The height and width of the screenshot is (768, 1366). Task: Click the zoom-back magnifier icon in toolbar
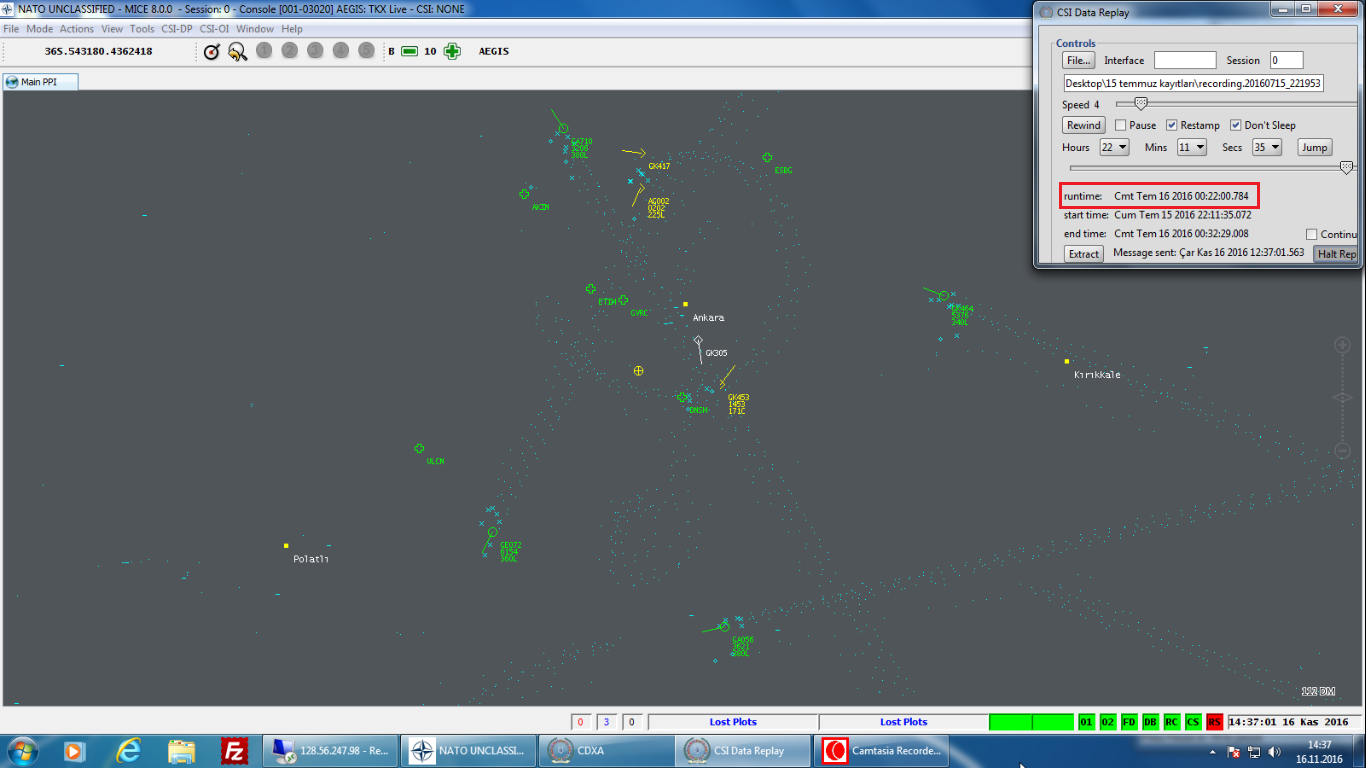point(237,51)
